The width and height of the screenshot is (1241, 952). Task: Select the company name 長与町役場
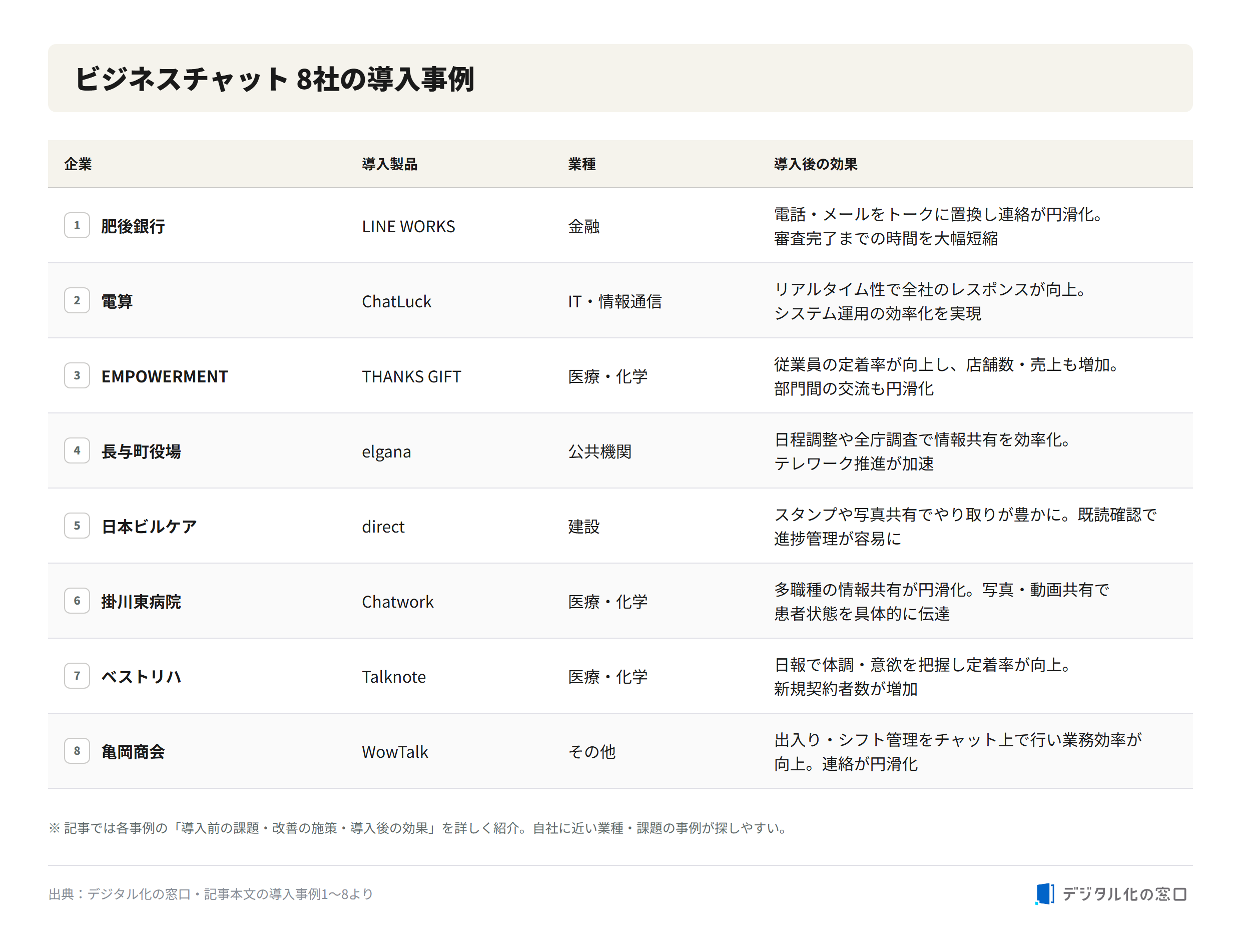pos(141,451)
